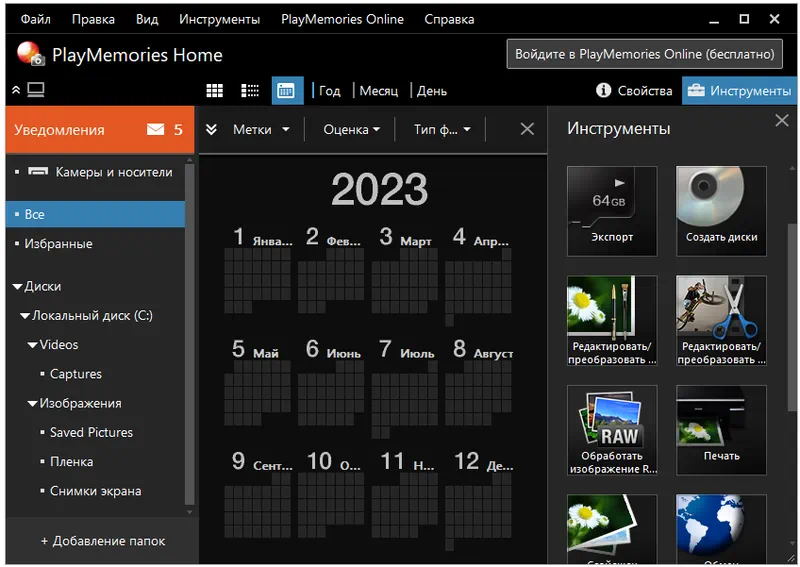
Task: Open the Печать tool
Action: pos(721,430)
